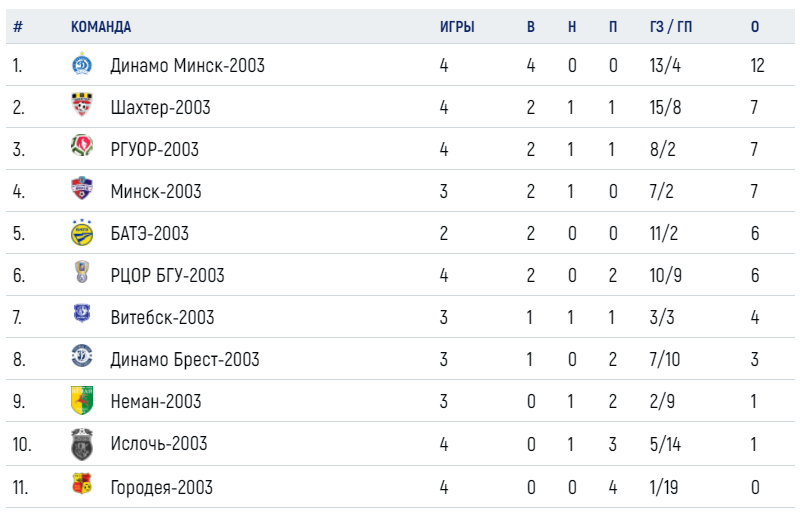The width and height of the screenshot is (806, 516).
Task: Open the Шахтер-2003 team link
Action: 160,107
